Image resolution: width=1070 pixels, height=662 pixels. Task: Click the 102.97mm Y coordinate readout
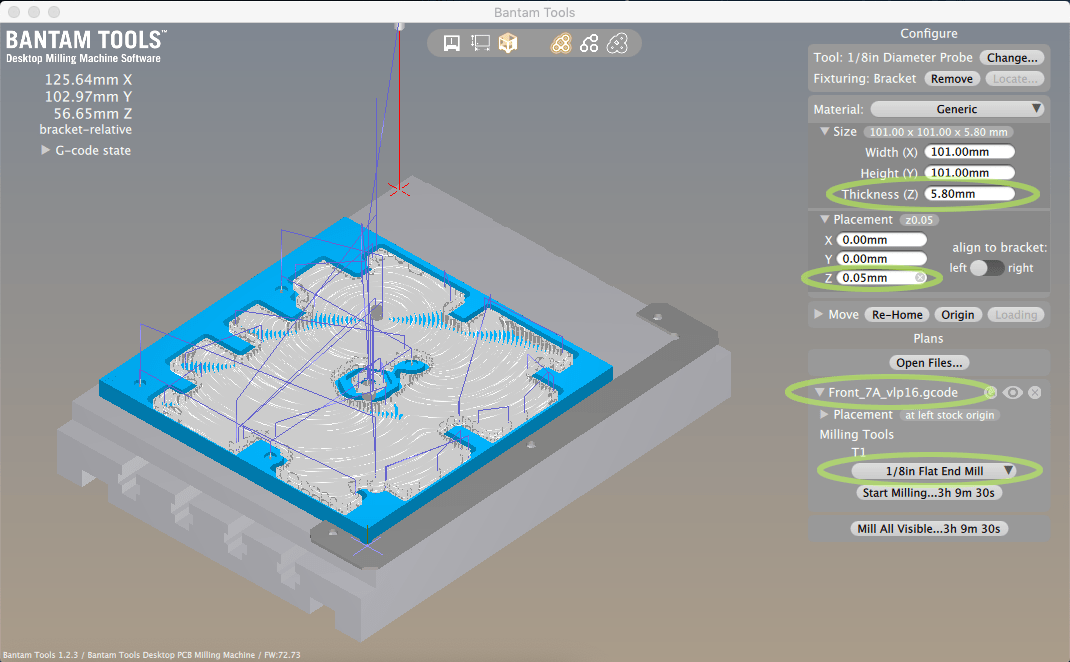(x=88, y=97)
